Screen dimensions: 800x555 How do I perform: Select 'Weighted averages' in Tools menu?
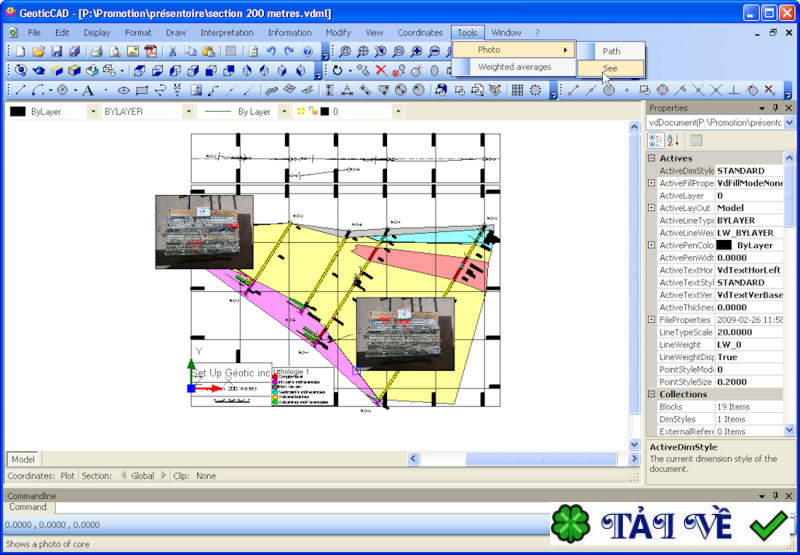pos(513,67)
